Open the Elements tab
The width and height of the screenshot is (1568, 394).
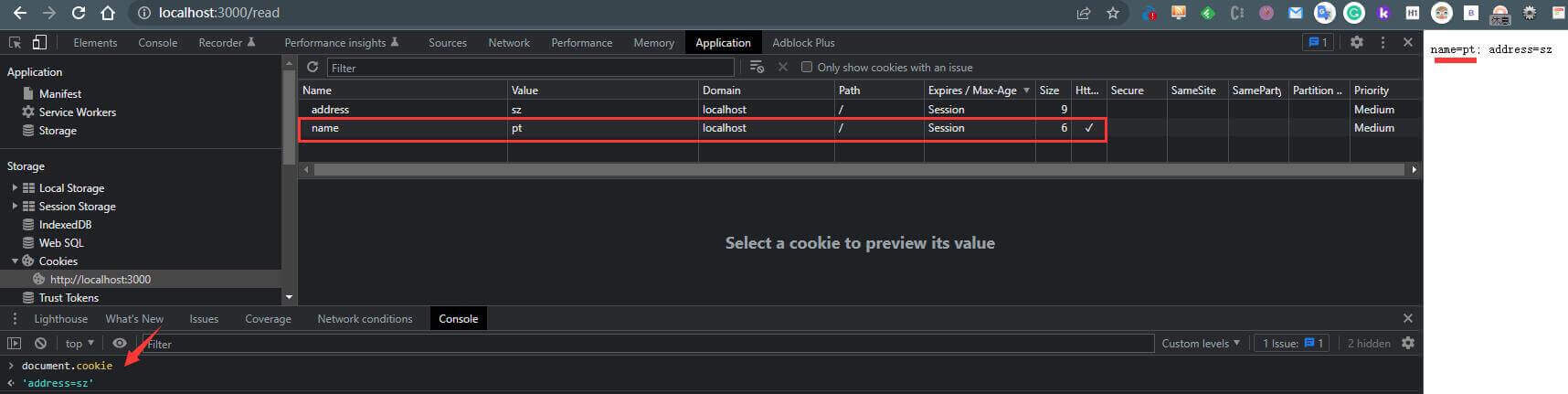95,43
